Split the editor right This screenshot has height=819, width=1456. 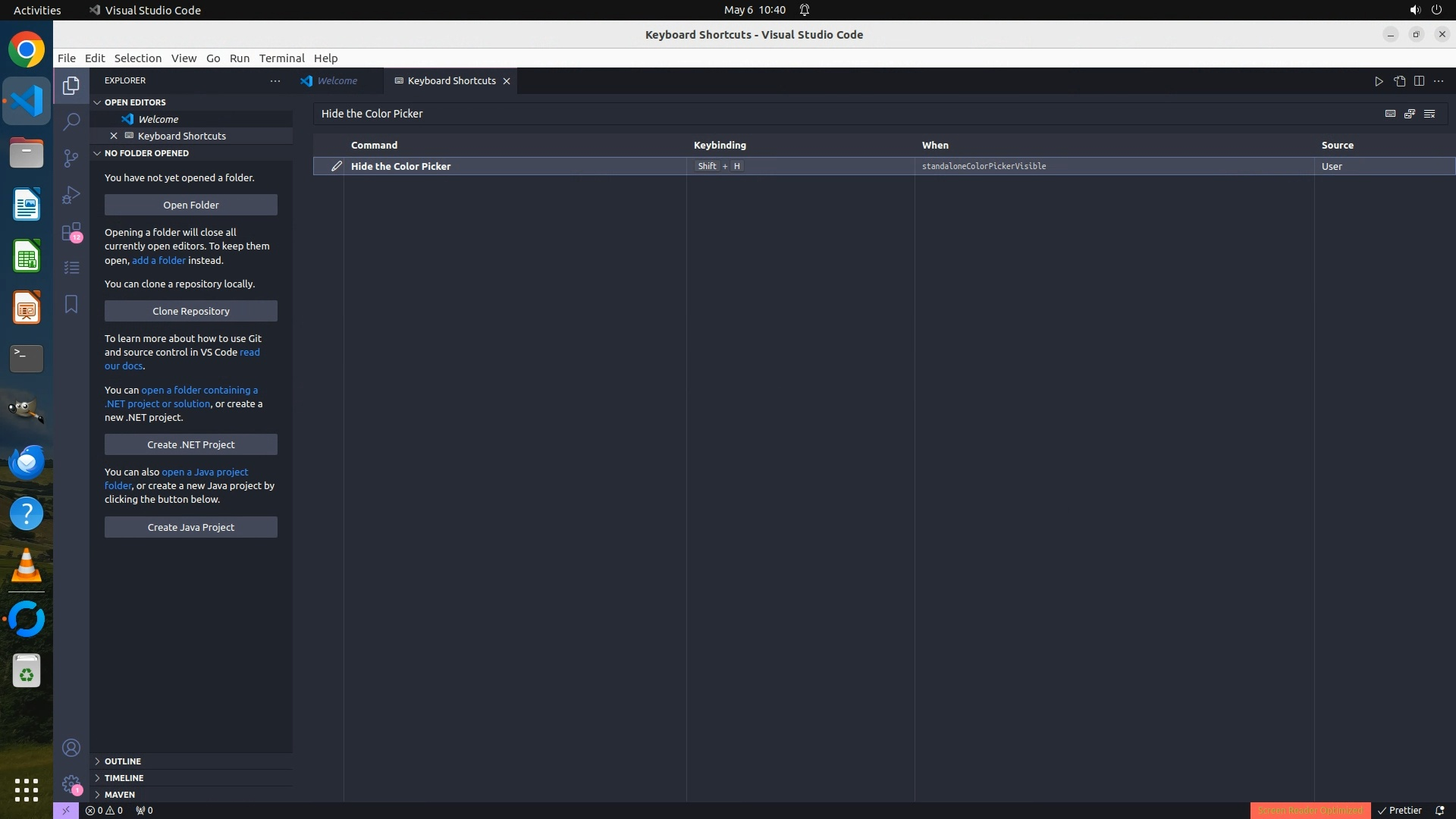(1419, 81)
